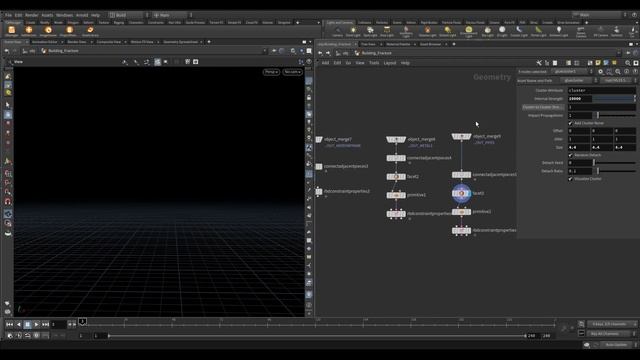Image resolution: width=640 pixels, height=360 pixels.
Task: Open the Windows menu
Action: 64,15
